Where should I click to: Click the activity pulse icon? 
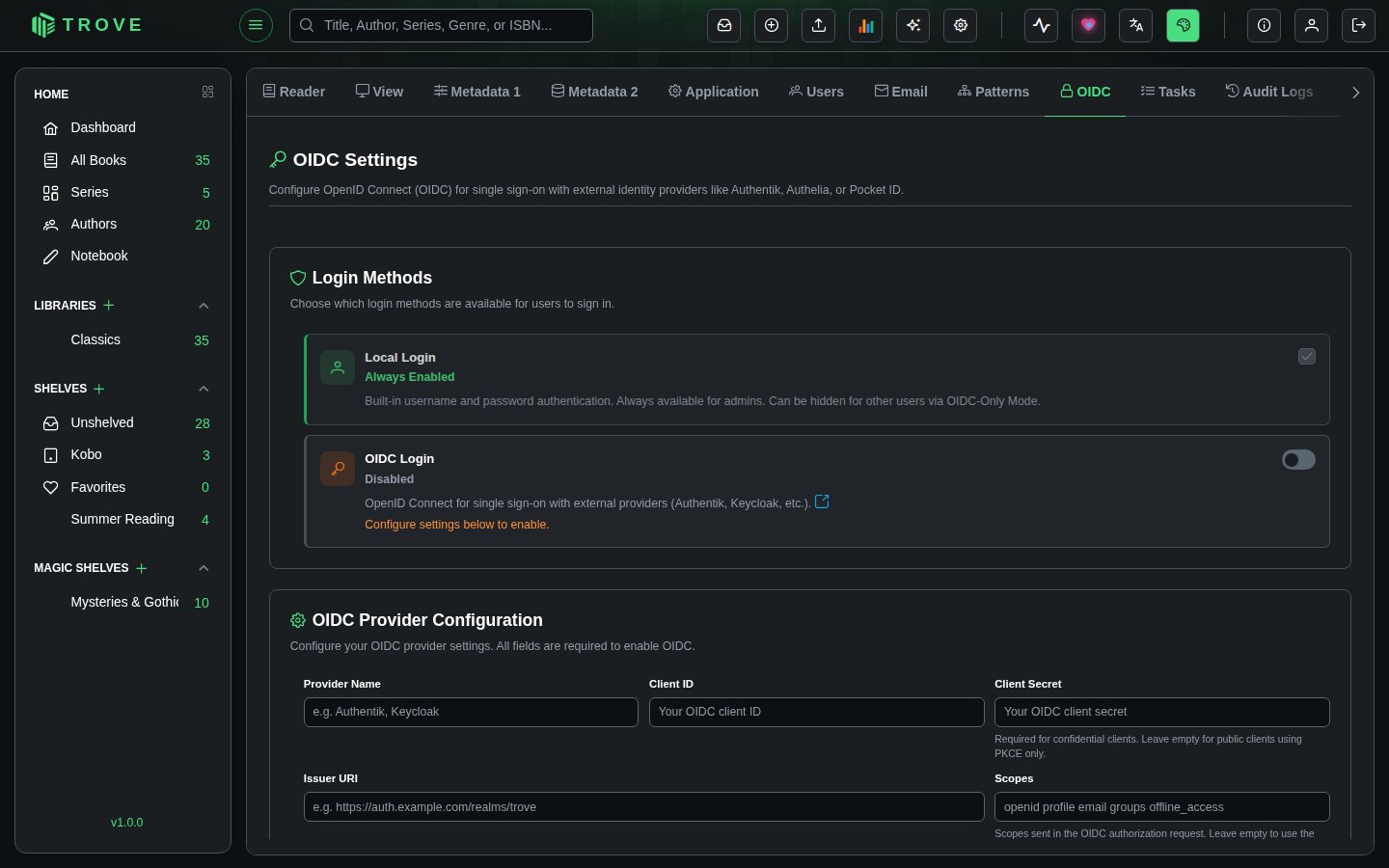coord(1041,25)
